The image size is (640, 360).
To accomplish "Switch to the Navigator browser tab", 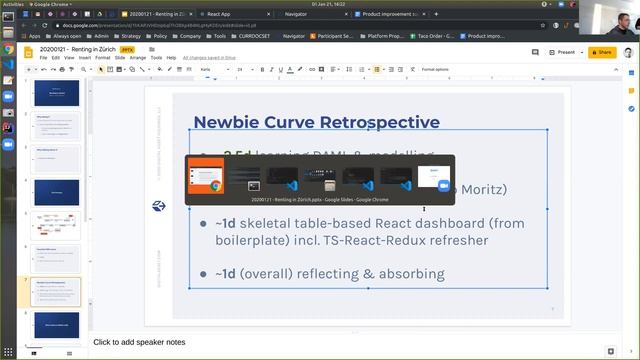I will 312,14.
